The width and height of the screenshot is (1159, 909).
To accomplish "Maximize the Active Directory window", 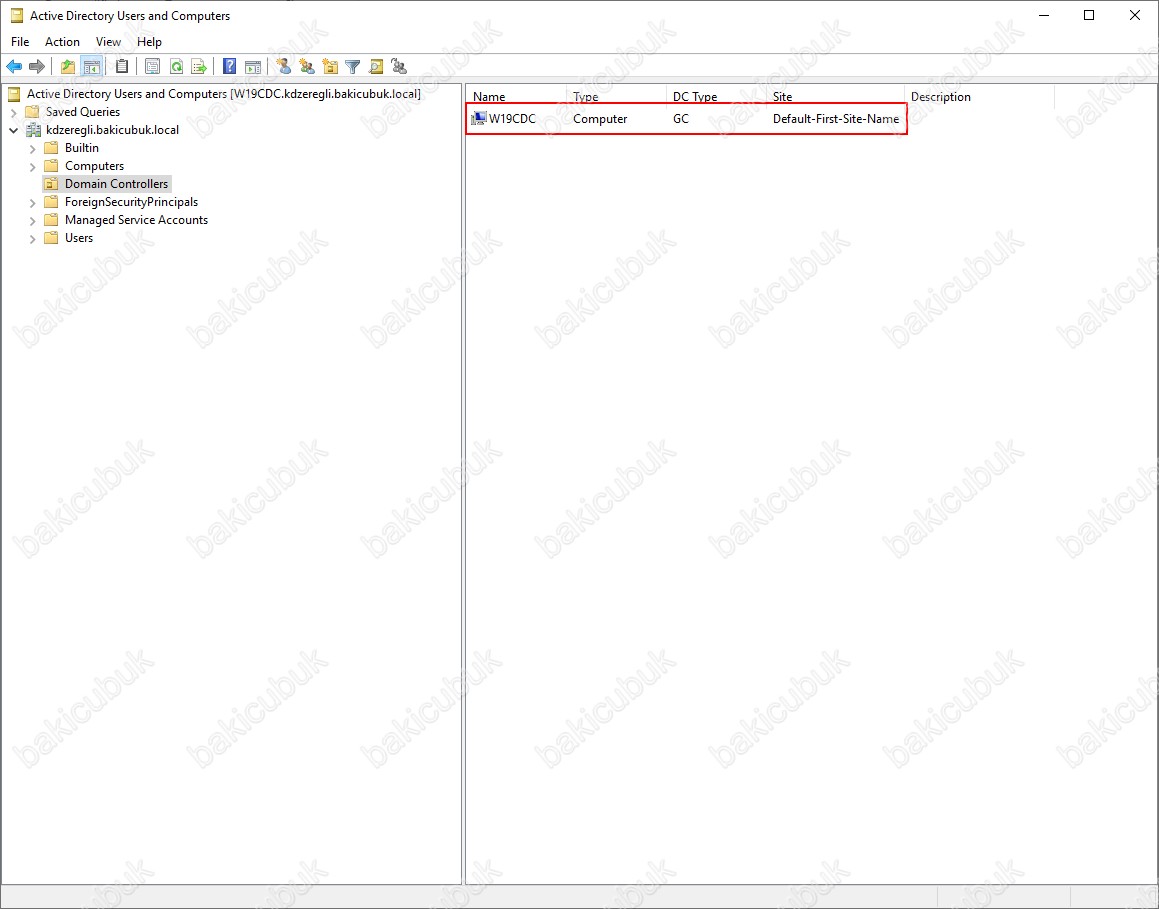I will coord(1089,16).
